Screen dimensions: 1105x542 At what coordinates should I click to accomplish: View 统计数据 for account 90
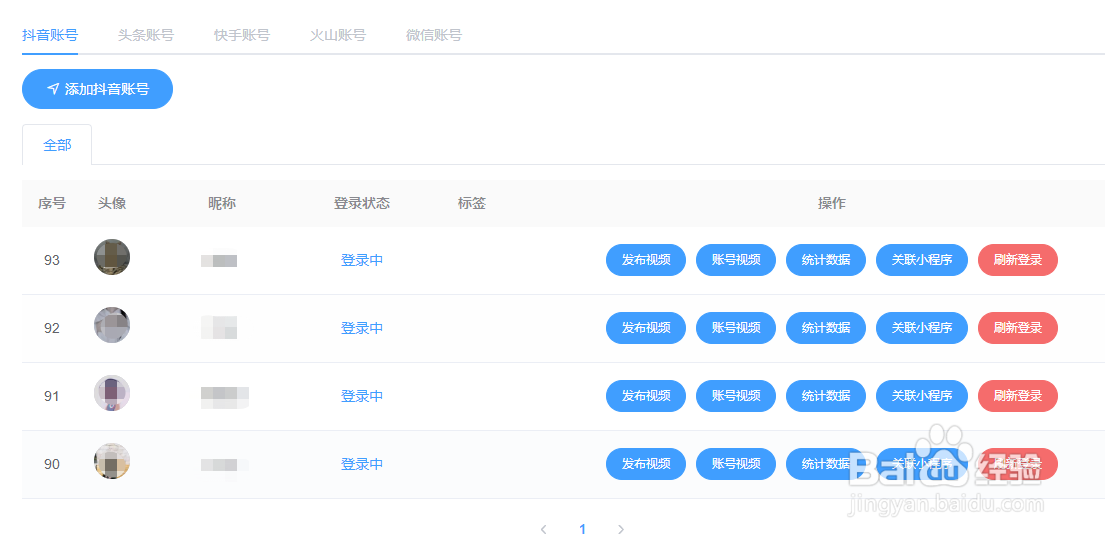coord(826,464)
